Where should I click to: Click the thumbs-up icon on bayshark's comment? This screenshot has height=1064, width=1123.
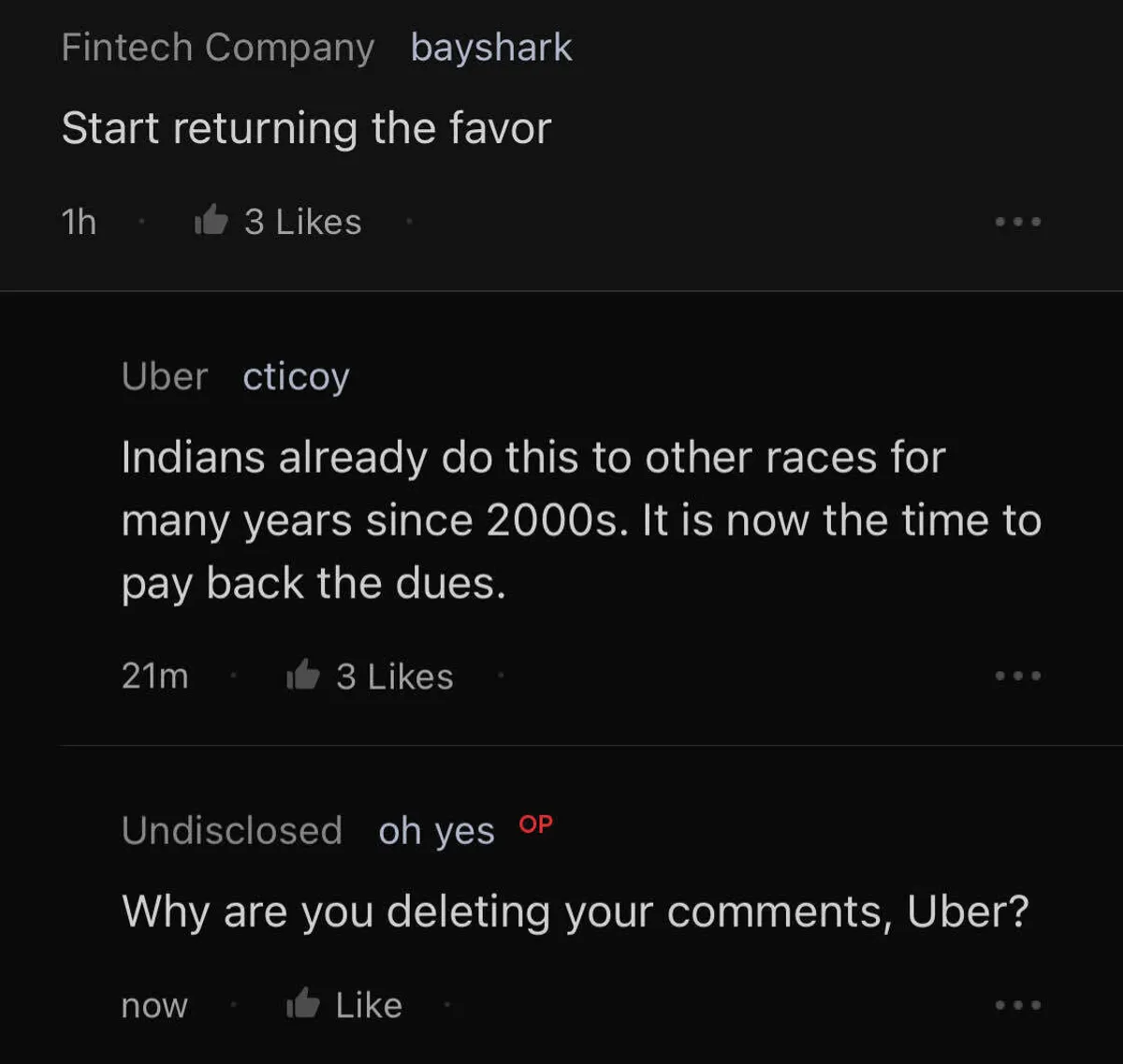211,221
